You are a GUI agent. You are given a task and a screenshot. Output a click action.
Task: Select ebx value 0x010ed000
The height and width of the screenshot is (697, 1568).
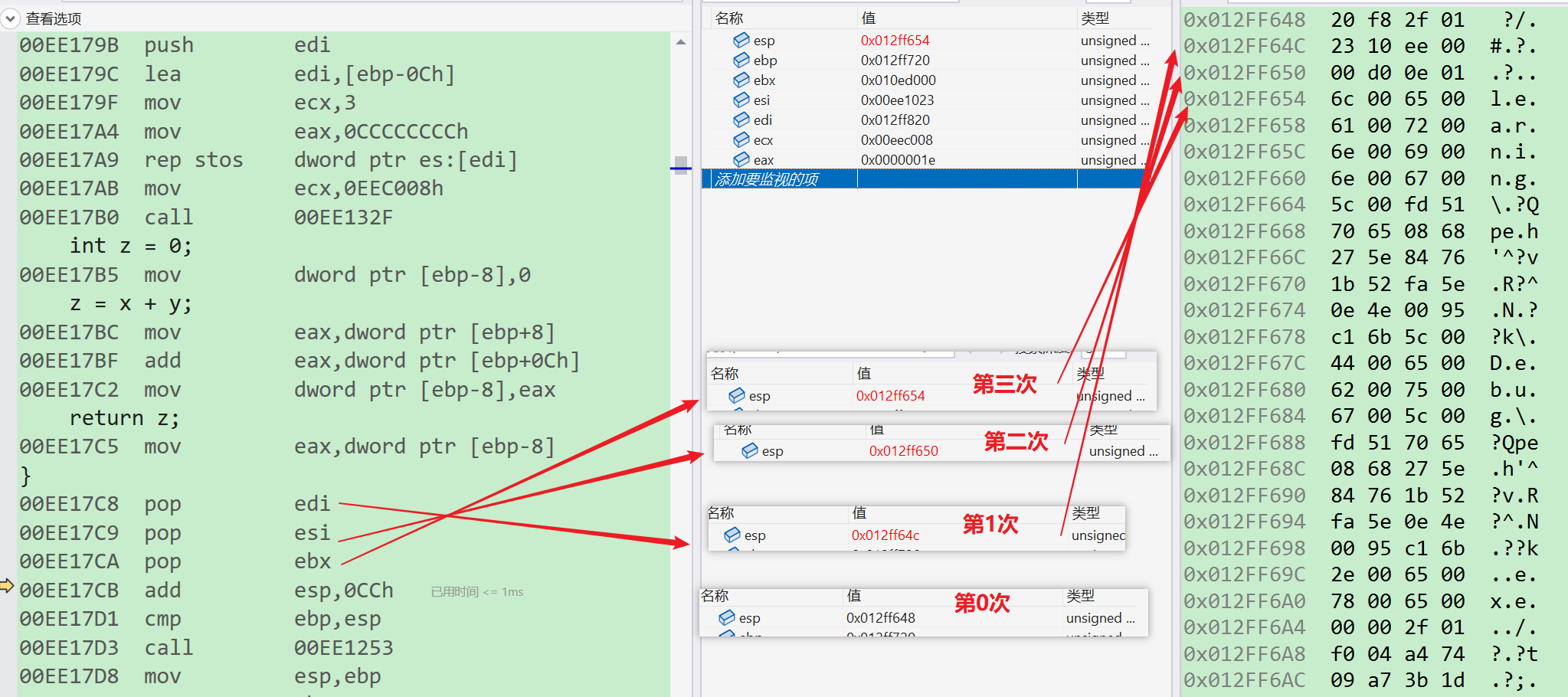pos(898,80)
